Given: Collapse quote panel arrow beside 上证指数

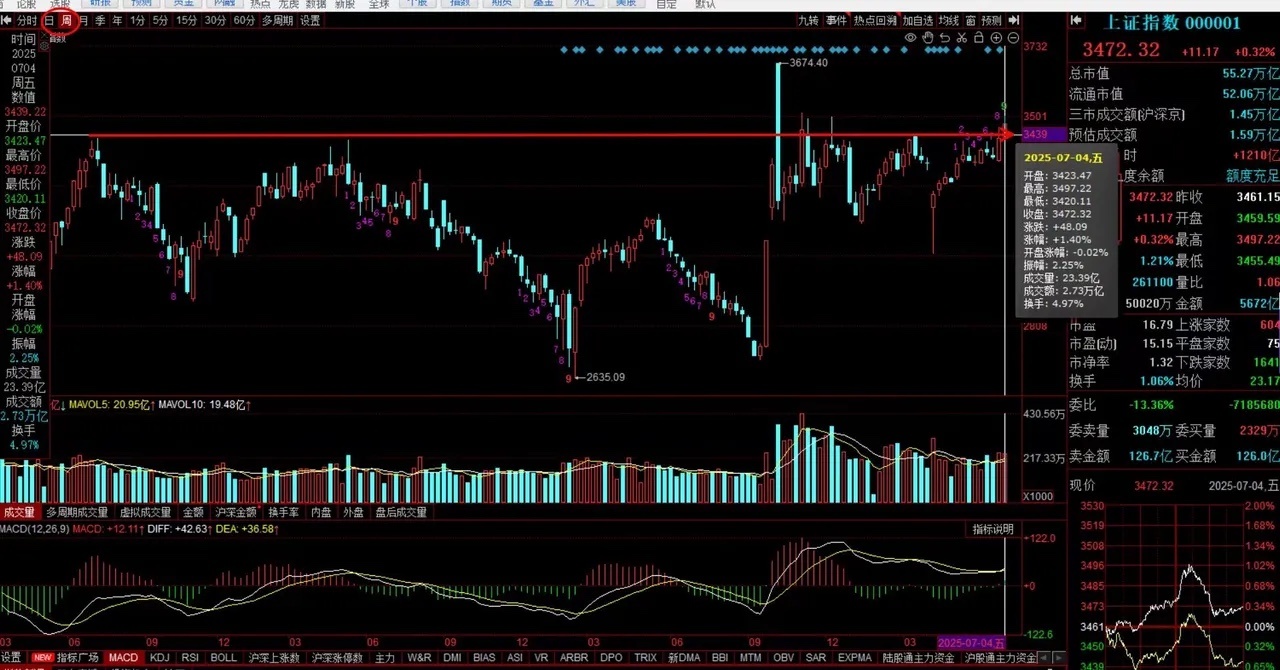Looking at the screenshot, I should click(1076, 20).
